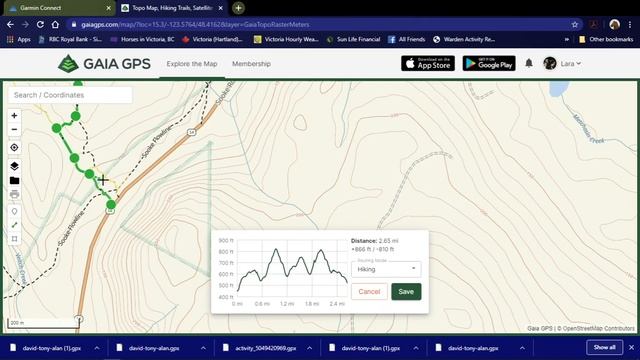The image size is (640, 360).
Task: Open Victoria (Hartland) bookmark
Action: click(213, 40)
